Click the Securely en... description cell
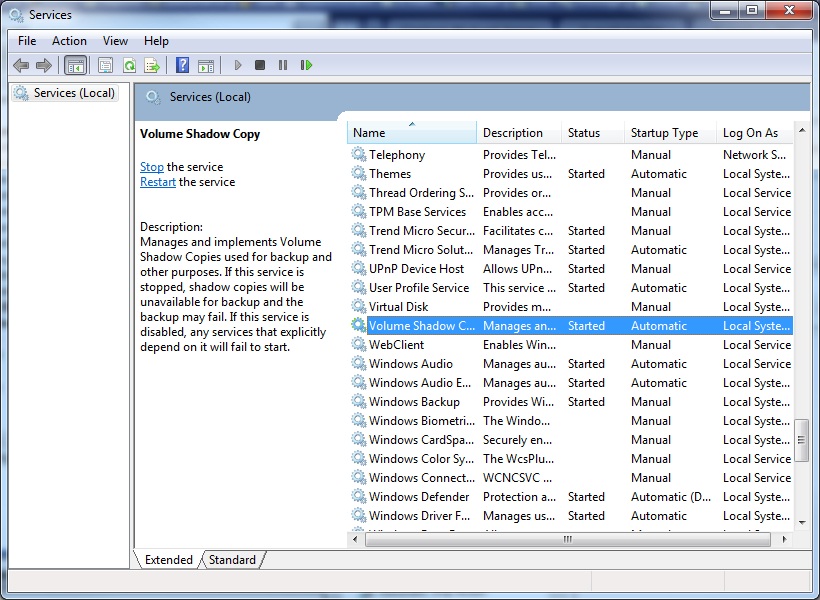The height and width of the screenshot is (600, 820). point(517,440)
